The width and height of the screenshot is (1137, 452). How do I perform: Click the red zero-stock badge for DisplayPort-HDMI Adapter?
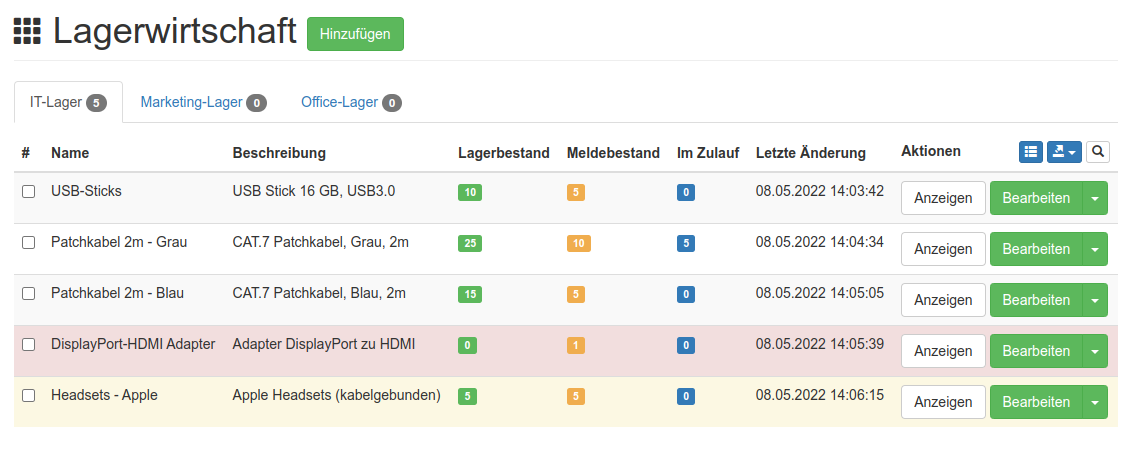click(467, 345)
